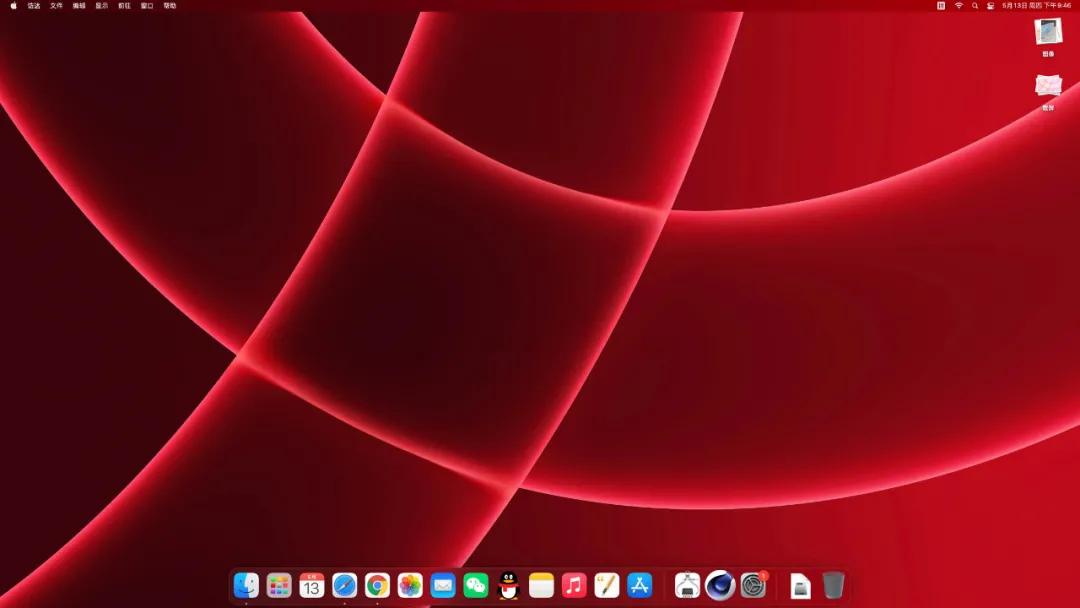Launch Cinema 4D
The width and height of the screenshot is (1080, 608).
click(x=718, y=586)
